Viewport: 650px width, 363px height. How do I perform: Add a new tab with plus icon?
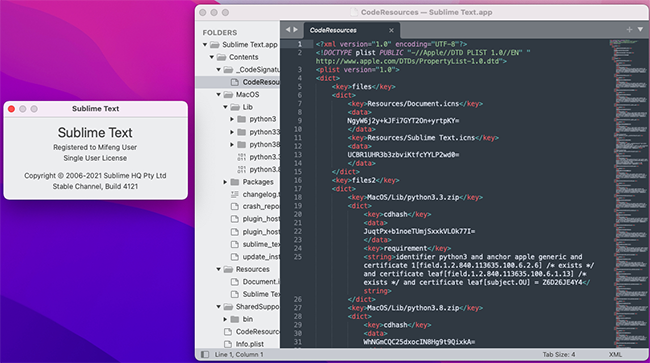pyautogui.click(x=629, y=29)
